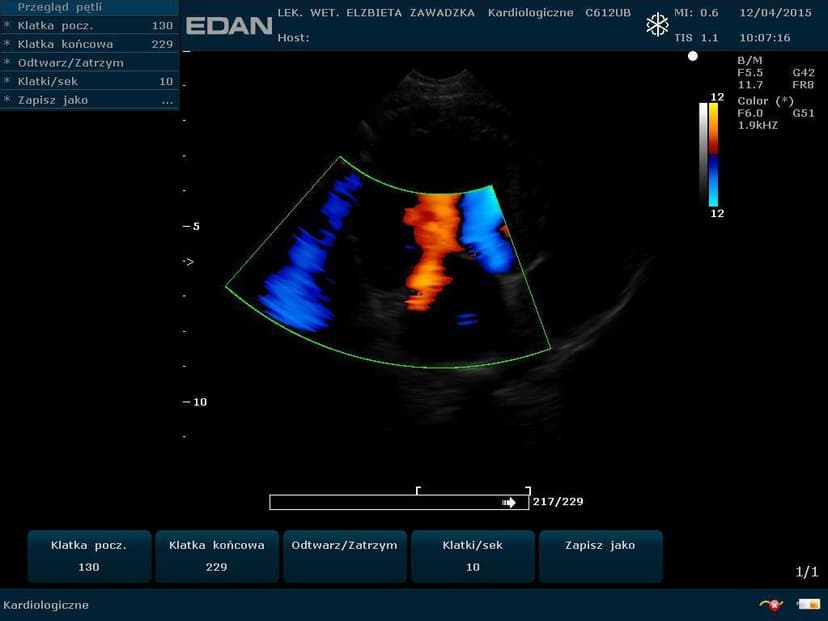Click the network disconnected status icon

771,604
